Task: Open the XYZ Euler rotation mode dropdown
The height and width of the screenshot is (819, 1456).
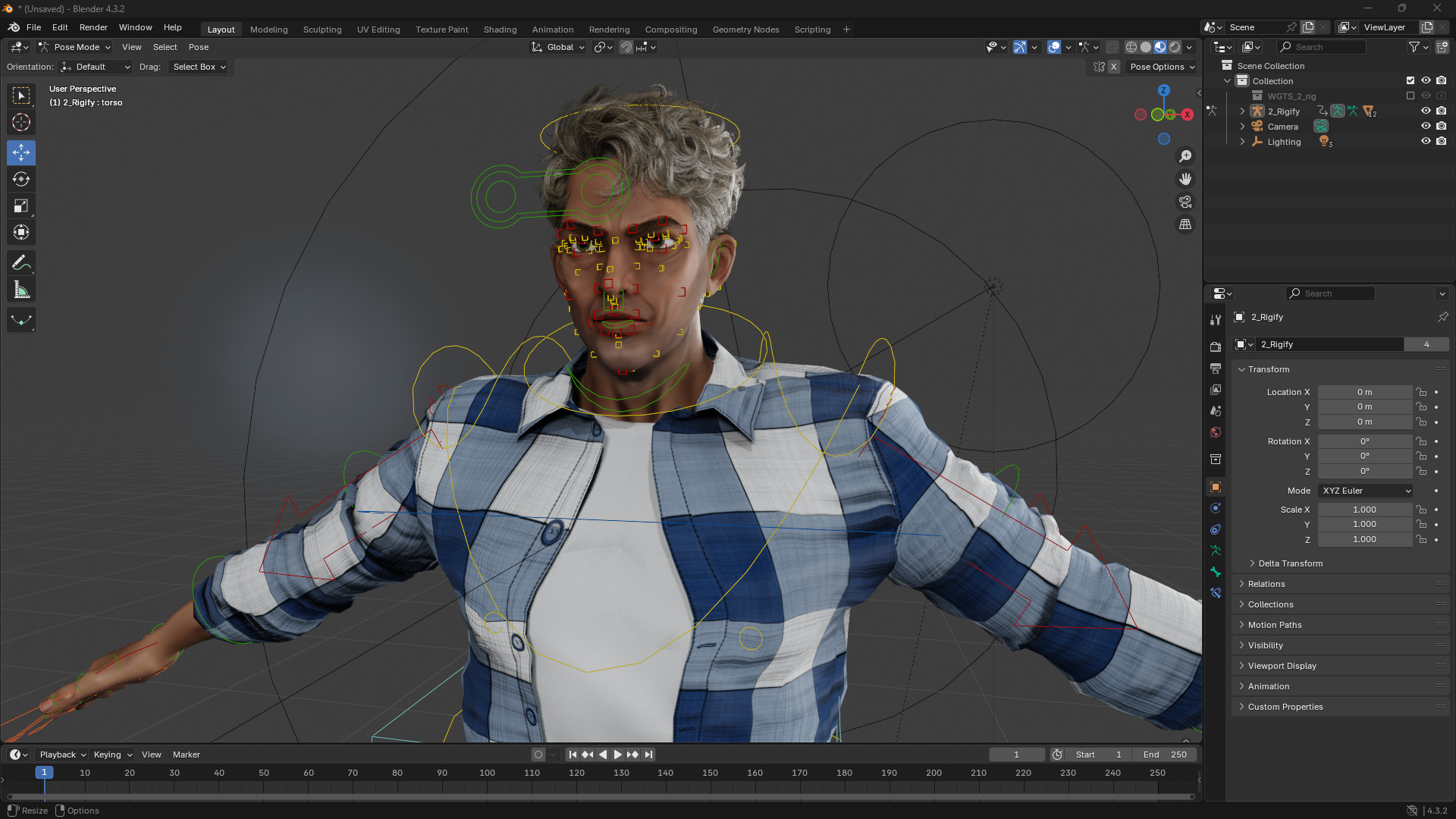Action: [1366, 491]
